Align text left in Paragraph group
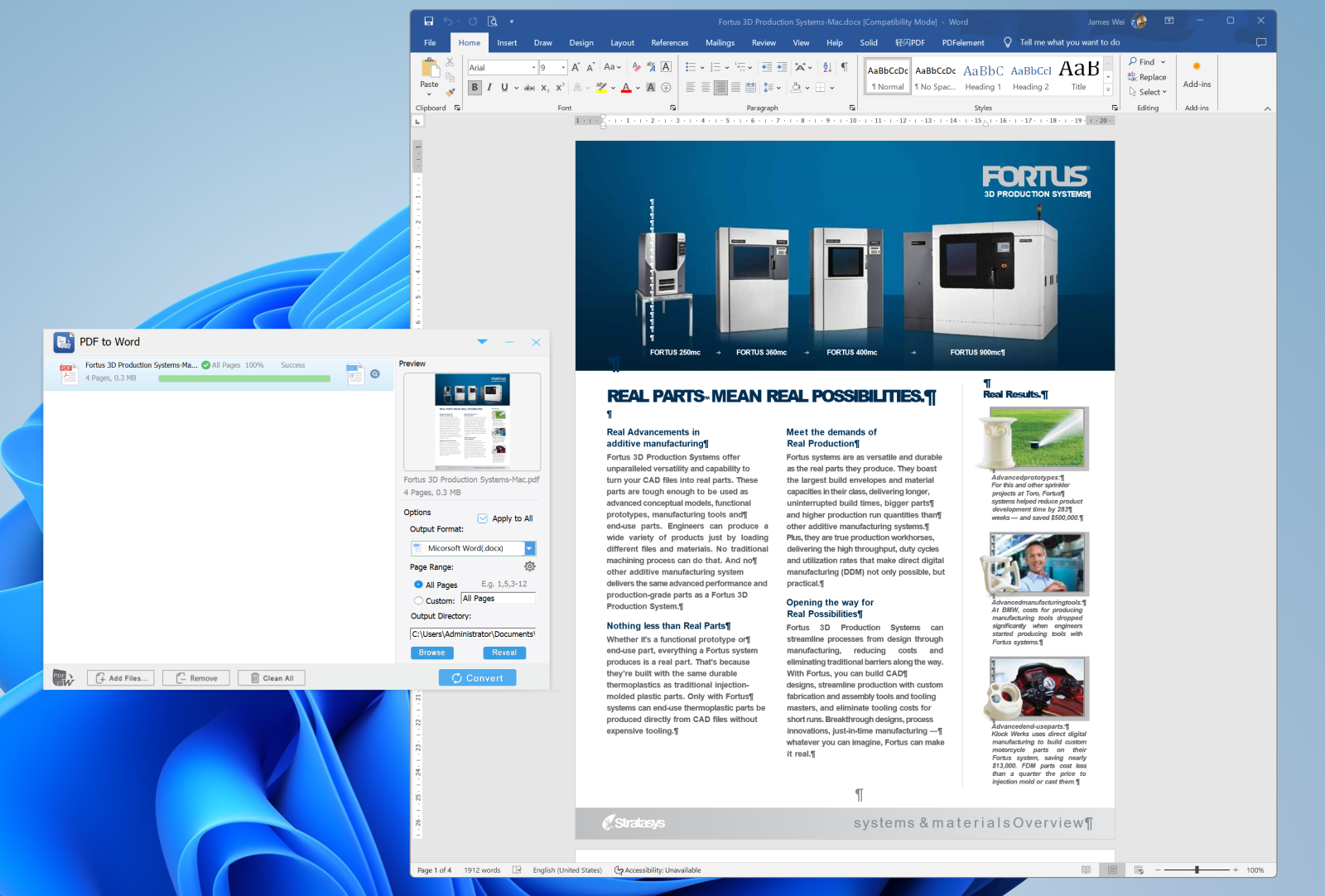Viewport: 1325px width, 896px height. (691, 87)
